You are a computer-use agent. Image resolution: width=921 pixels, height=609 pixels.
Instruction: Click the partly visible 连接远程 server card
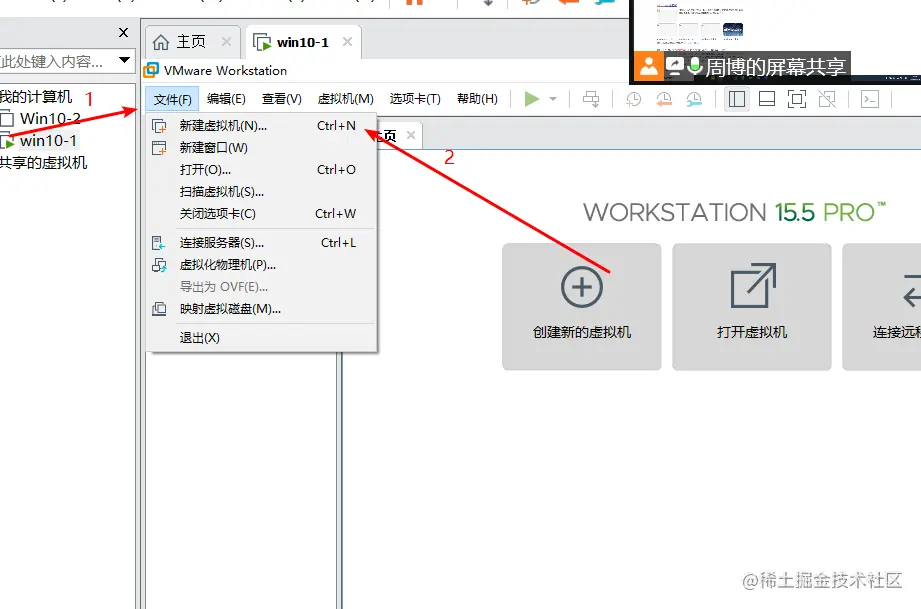(882, 307)
